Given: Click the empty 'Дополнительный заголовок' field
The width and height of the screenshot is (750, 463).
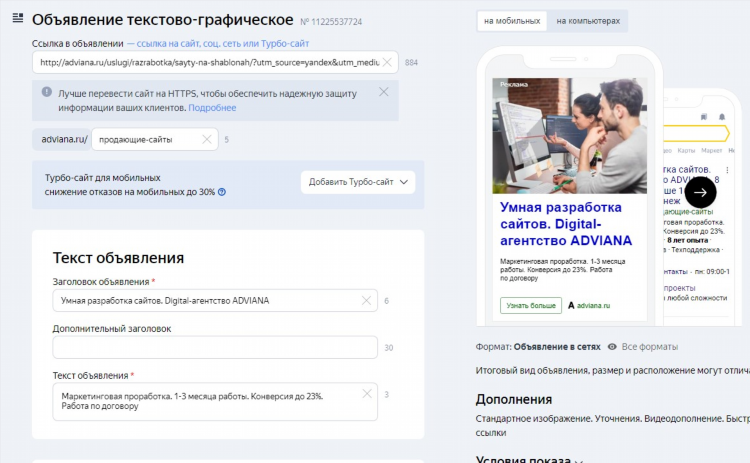Looking at the screenshot, I should [215, 347].
